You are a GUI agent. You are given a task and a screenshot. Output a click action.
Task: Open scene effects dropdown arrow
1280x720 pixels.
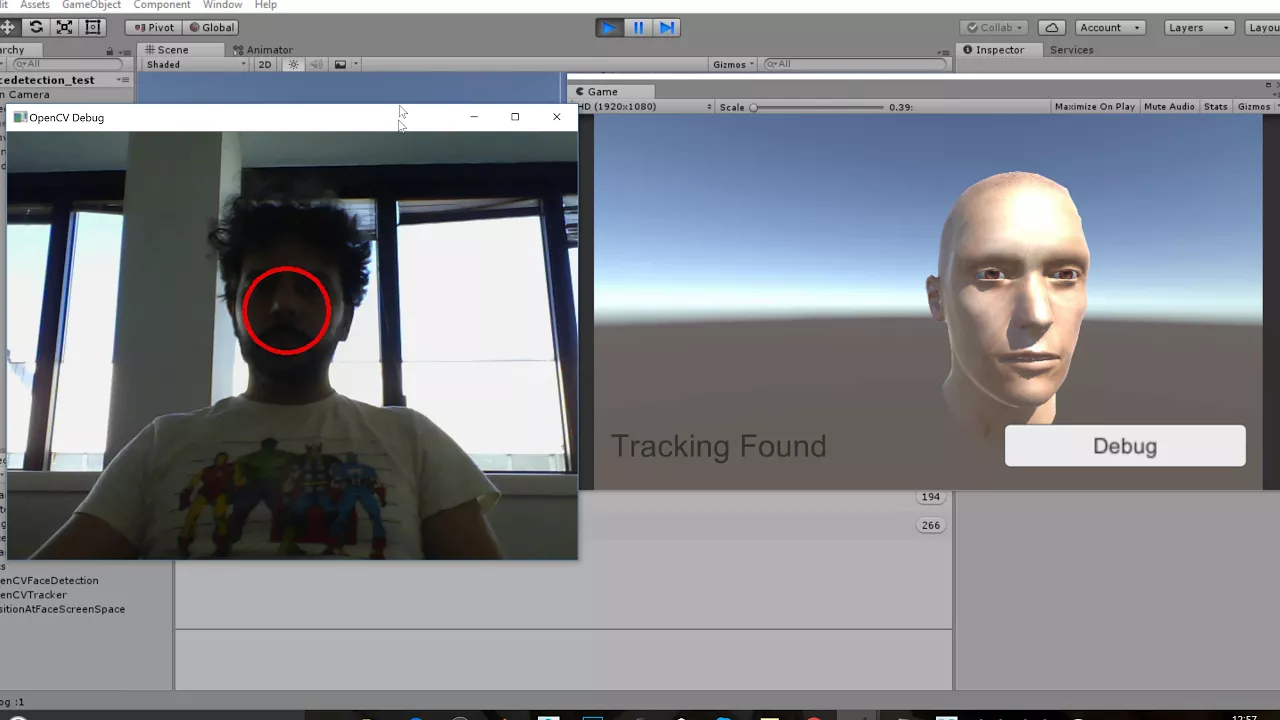(x=356, y=64)
